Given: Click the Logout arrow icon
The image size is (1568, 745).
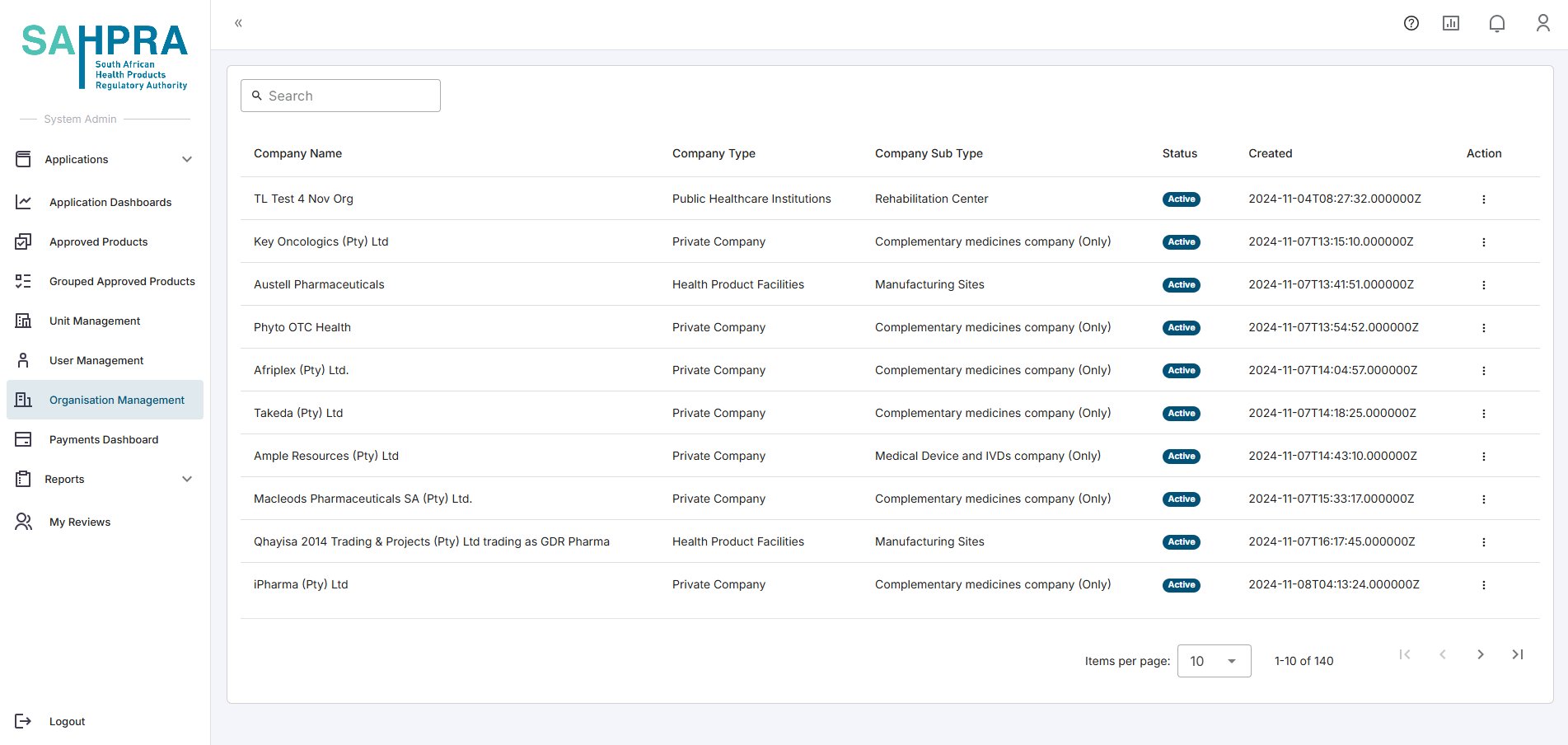Looking at the screenshot, I should tap(23, 721).
